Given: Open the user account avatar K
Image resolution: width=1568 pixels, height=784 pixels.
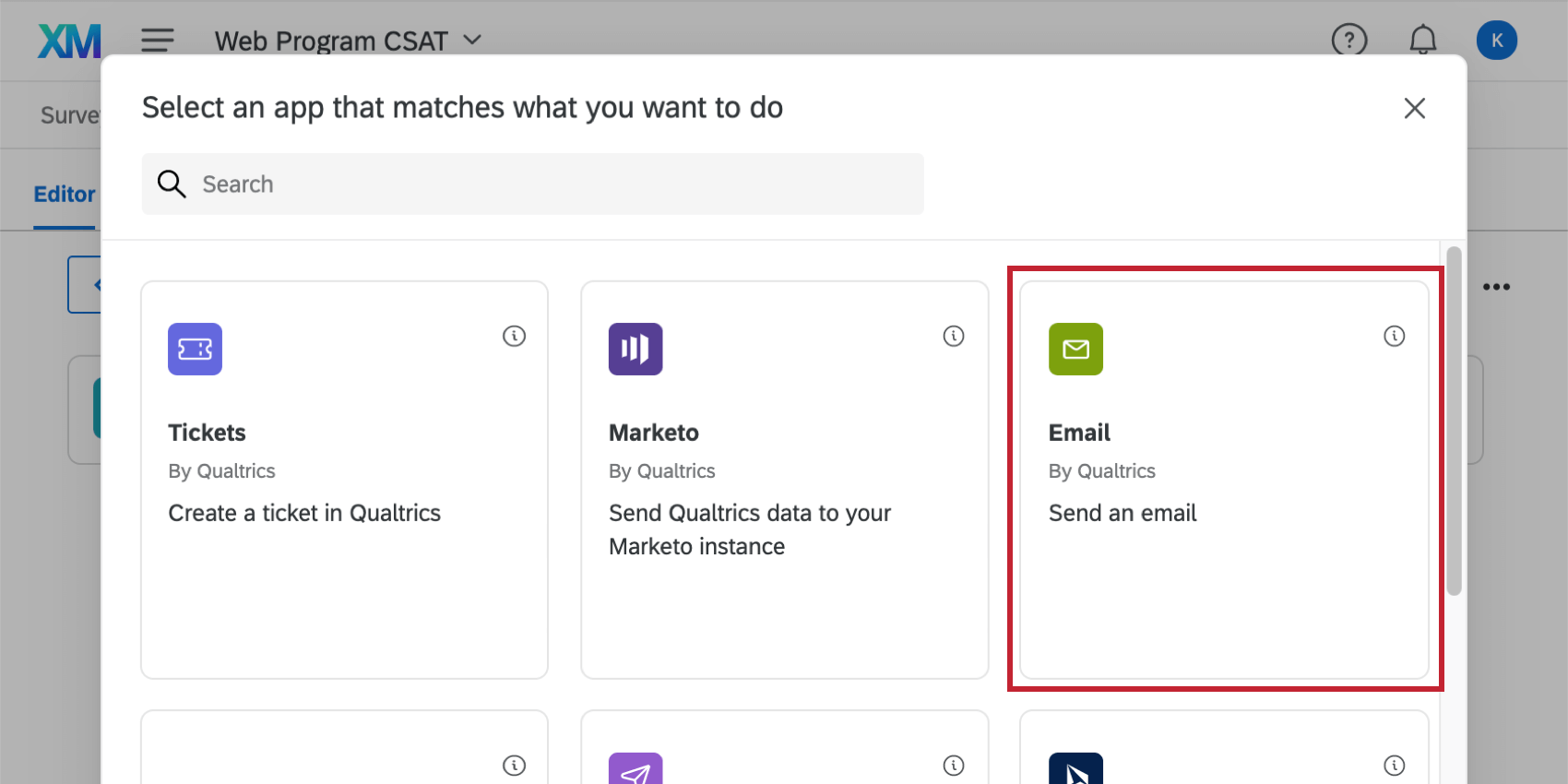Looking at the screenshot, I should (1496, 41).
